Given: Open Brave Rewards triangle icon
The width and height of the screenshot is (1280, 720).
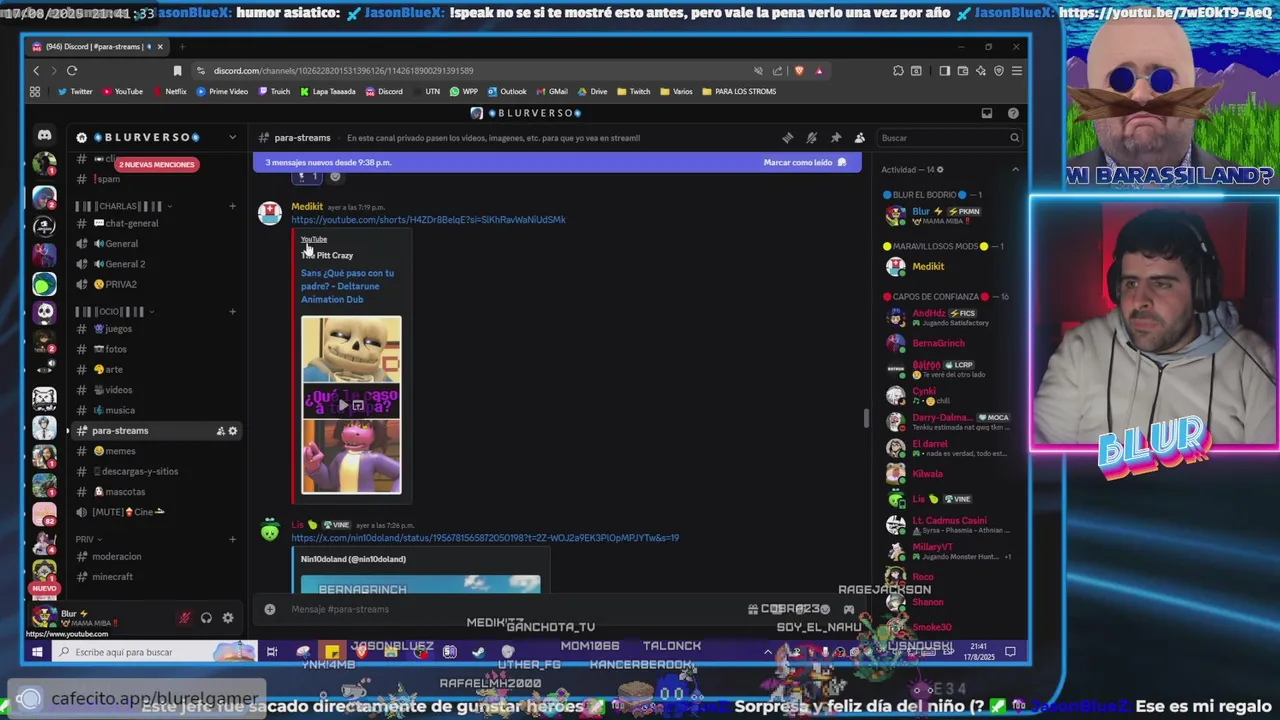Looking at the screenshot, I should [819, 70].
